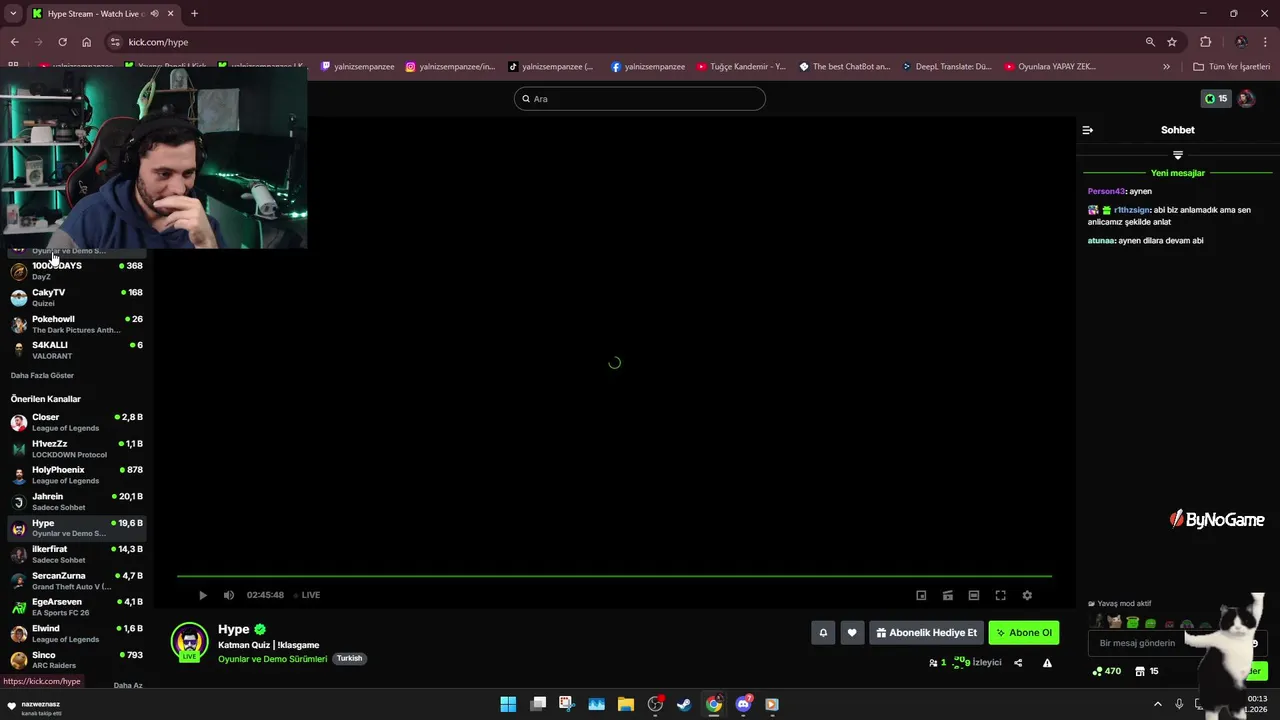Screen dimensions: 1280x720
Task: Open the ilkerfirat channel in sidebar
Action: coord(77,554)
